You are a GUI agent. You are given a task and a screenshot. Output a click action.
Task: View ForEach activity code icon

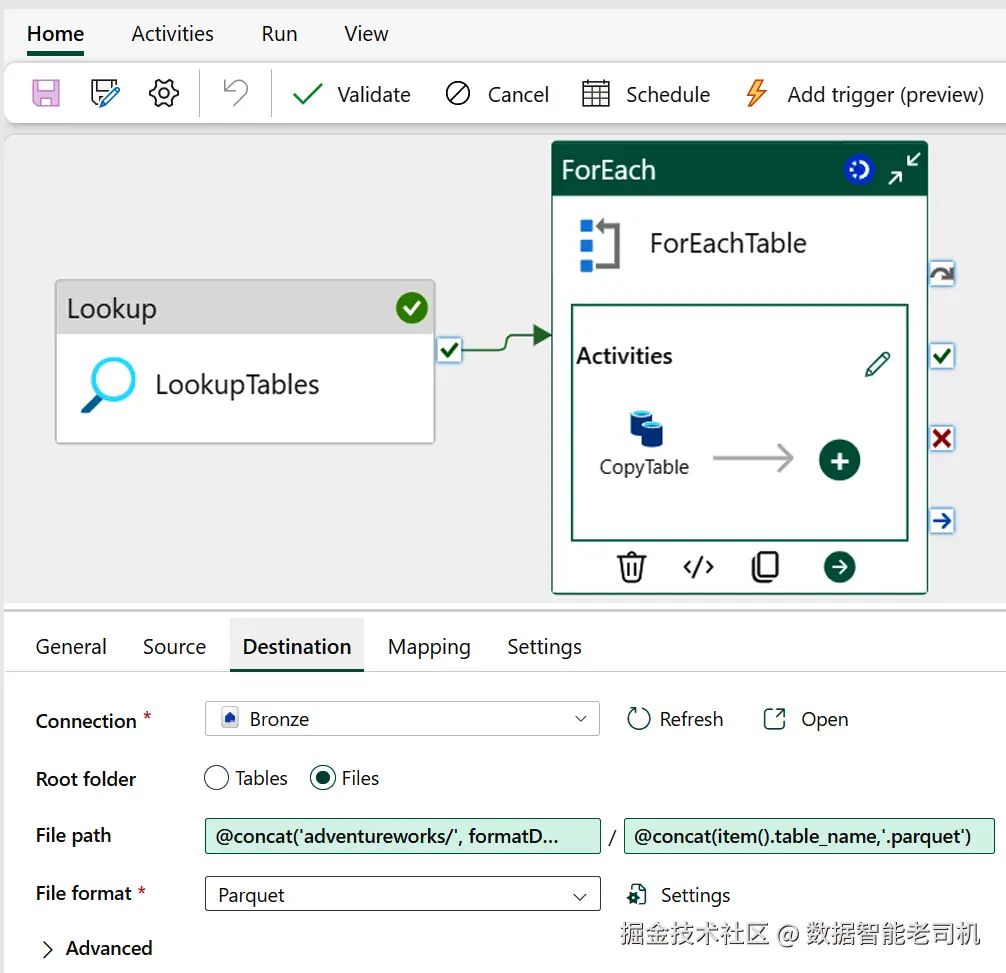click(x=698, y=567)
